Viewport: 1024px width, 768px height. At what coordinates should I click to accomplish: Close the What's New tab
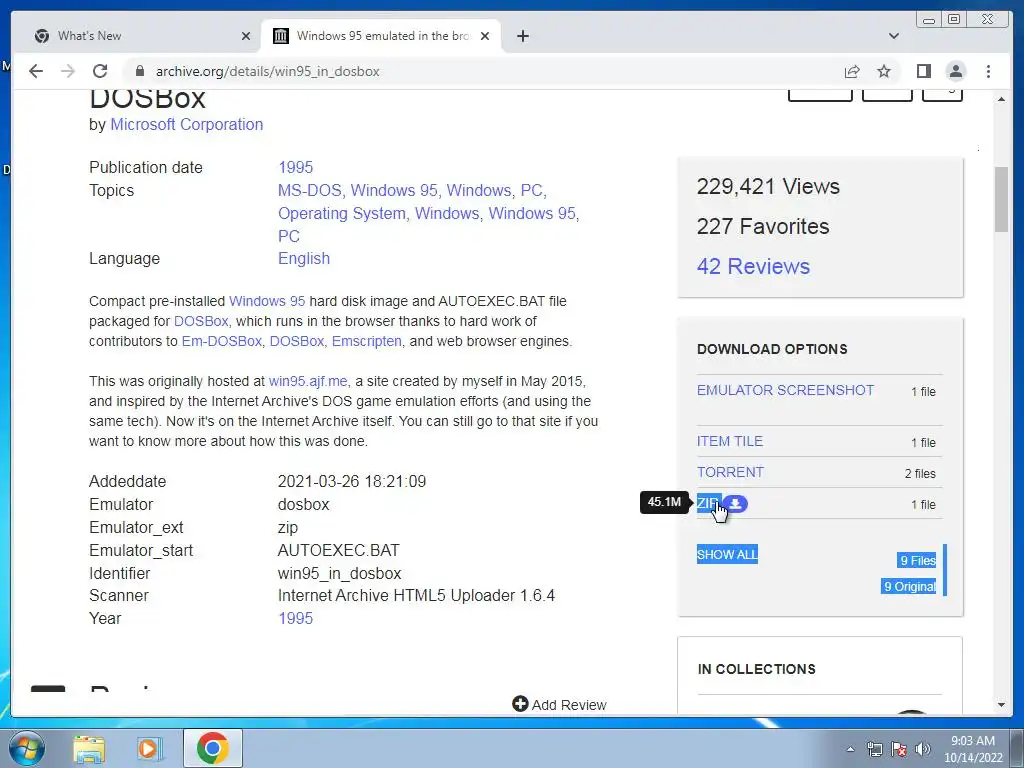[246, 36]
